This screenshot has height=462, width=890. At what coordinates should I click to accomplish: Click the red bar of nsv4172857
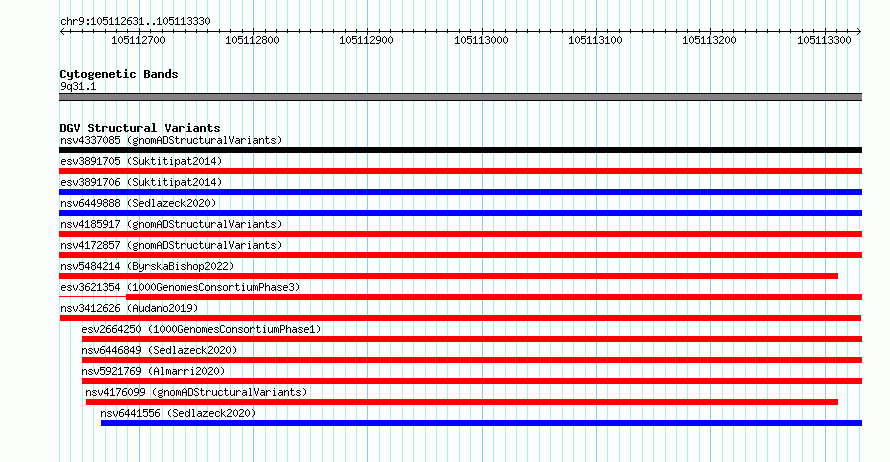[x=460, y=255]
